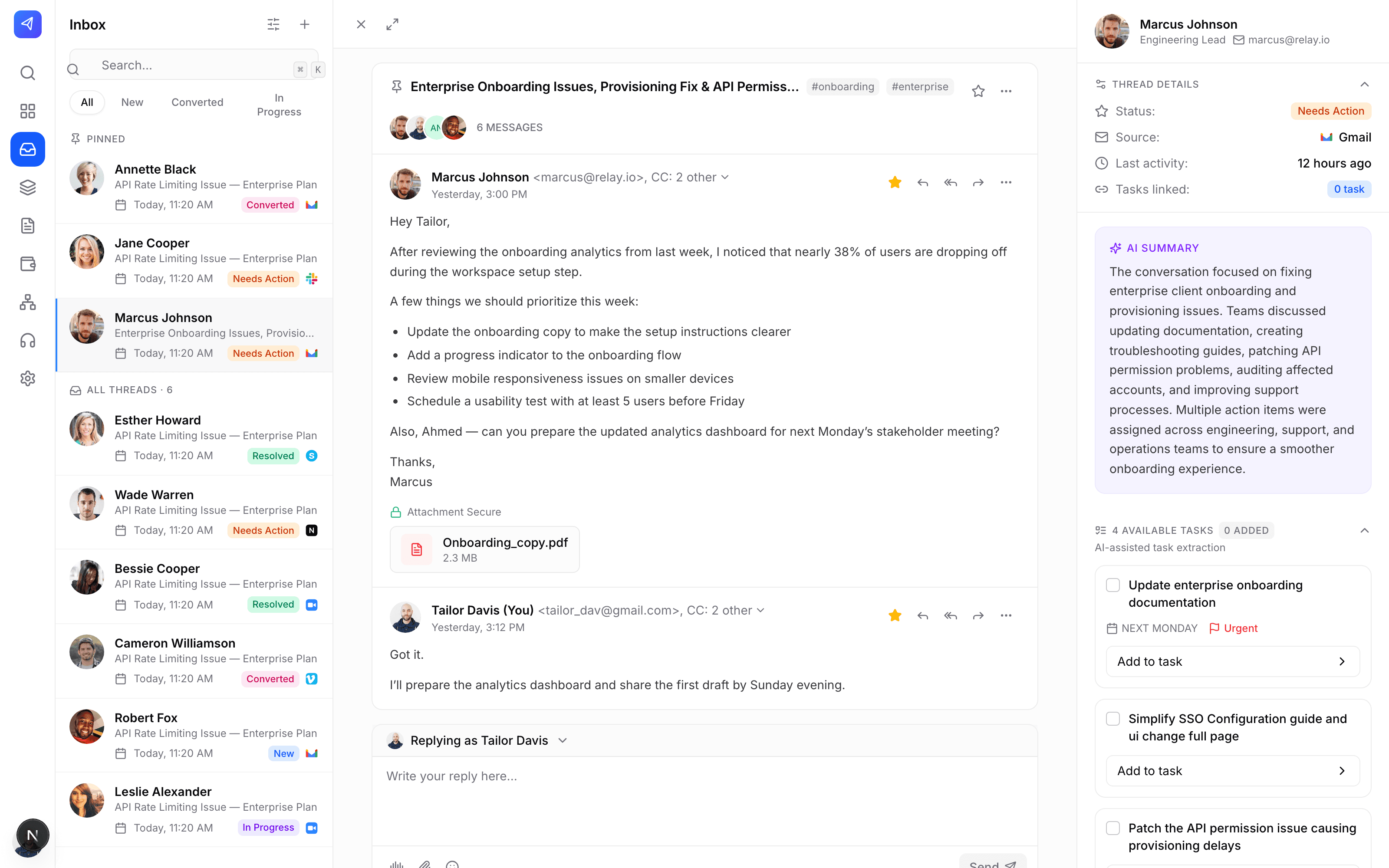1389x868 pixels.
Task: Collapse the Thread Details section
Action: click(1364, 84)
